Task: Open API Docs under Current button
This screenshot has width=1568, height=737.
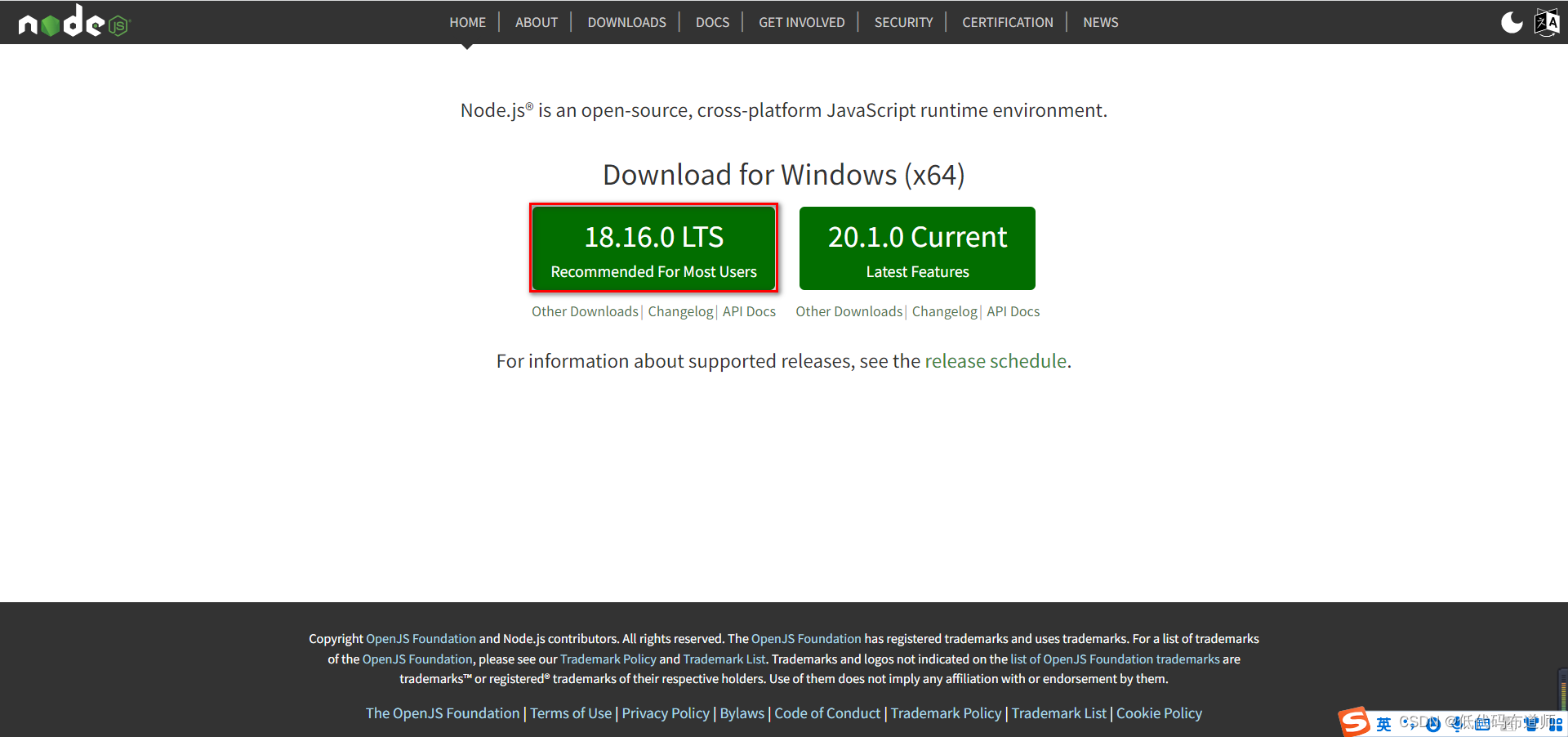Action: coord(1013,311)
